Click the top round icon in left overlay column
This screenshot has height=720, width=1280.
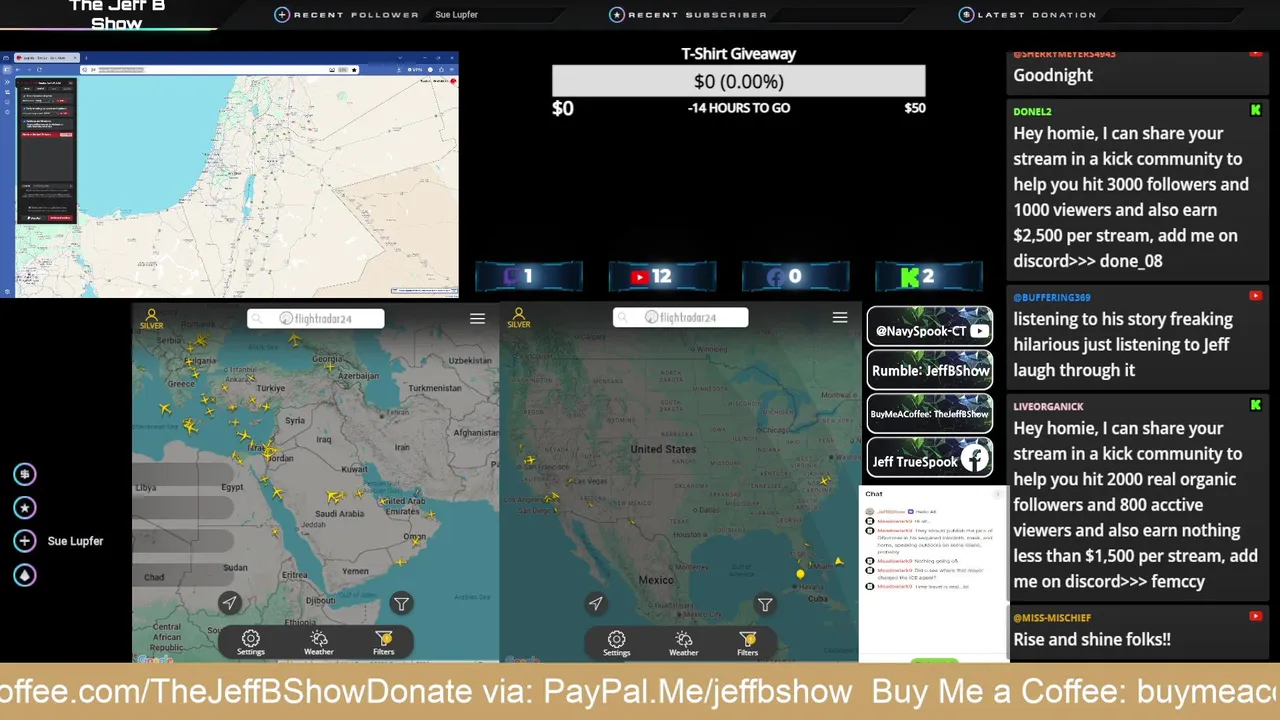pos(25,473)
